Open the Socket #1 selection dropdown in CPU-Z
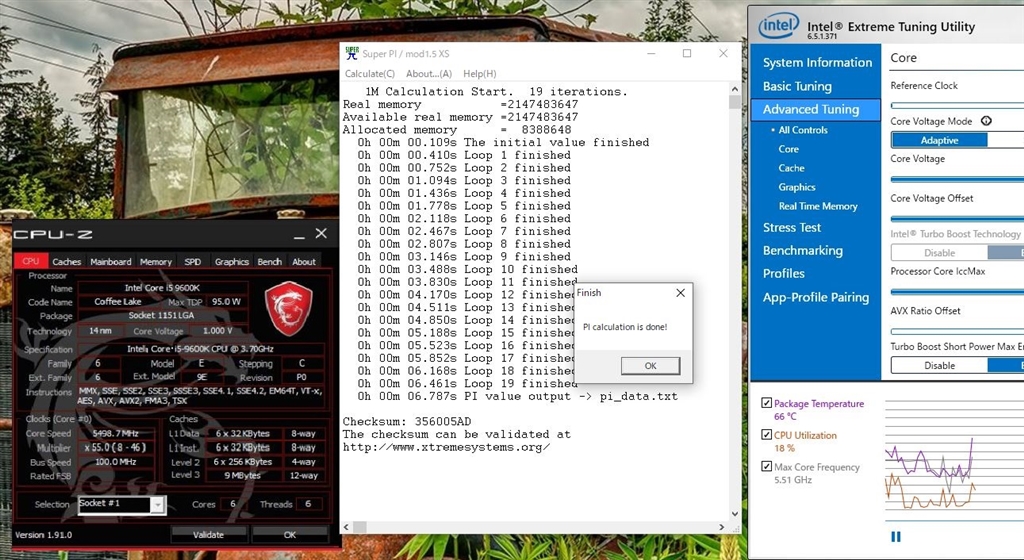1024x560 pixels. pyautogui.click(x=157, y=505)
